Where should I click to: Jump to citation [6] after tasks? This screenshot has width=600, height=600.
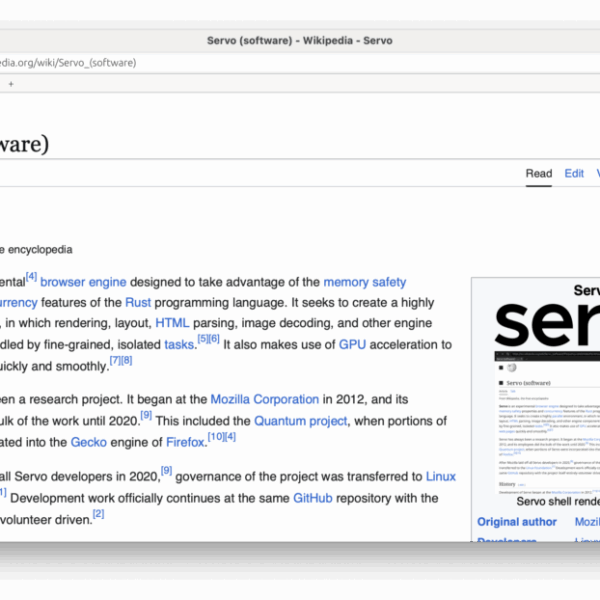(x=214, y=339)
